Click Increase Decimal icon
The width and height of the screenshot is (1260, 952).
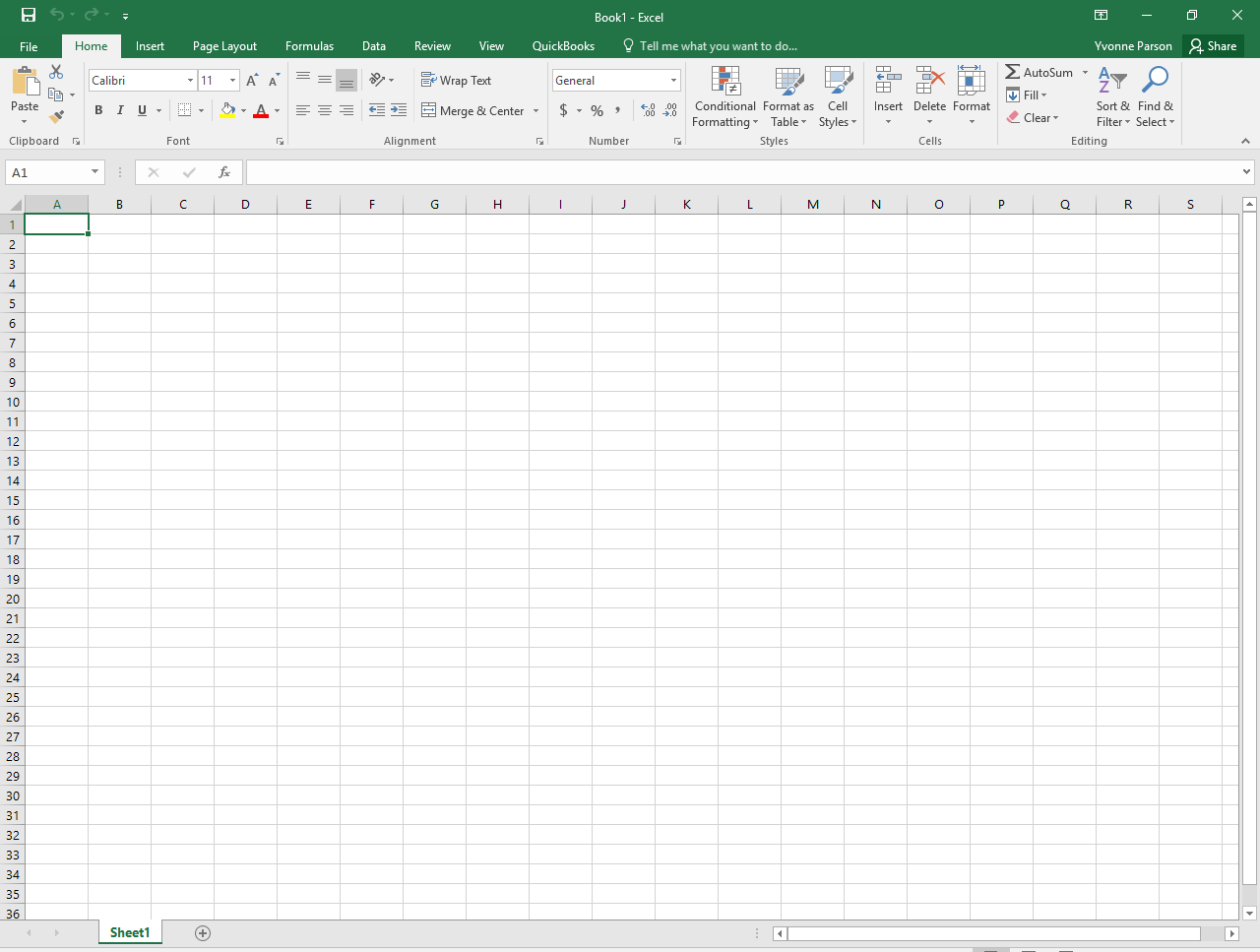[x=648, y=110]
